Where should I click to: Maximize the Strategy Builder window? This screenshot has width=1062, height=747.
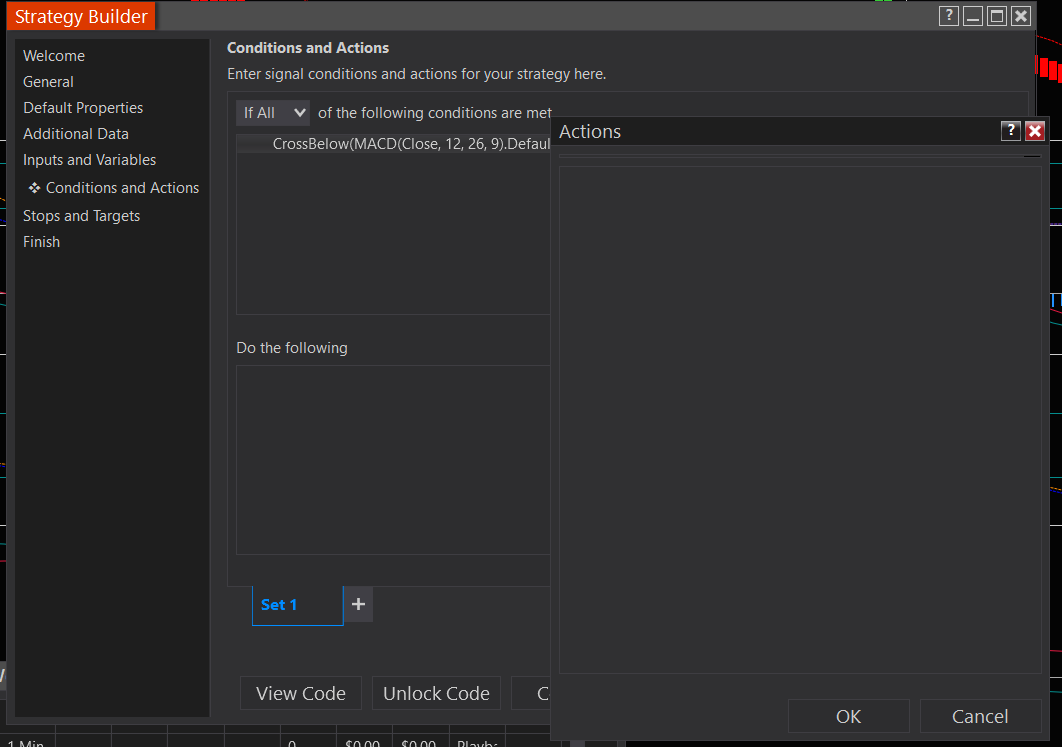click(x=997, y=16)
